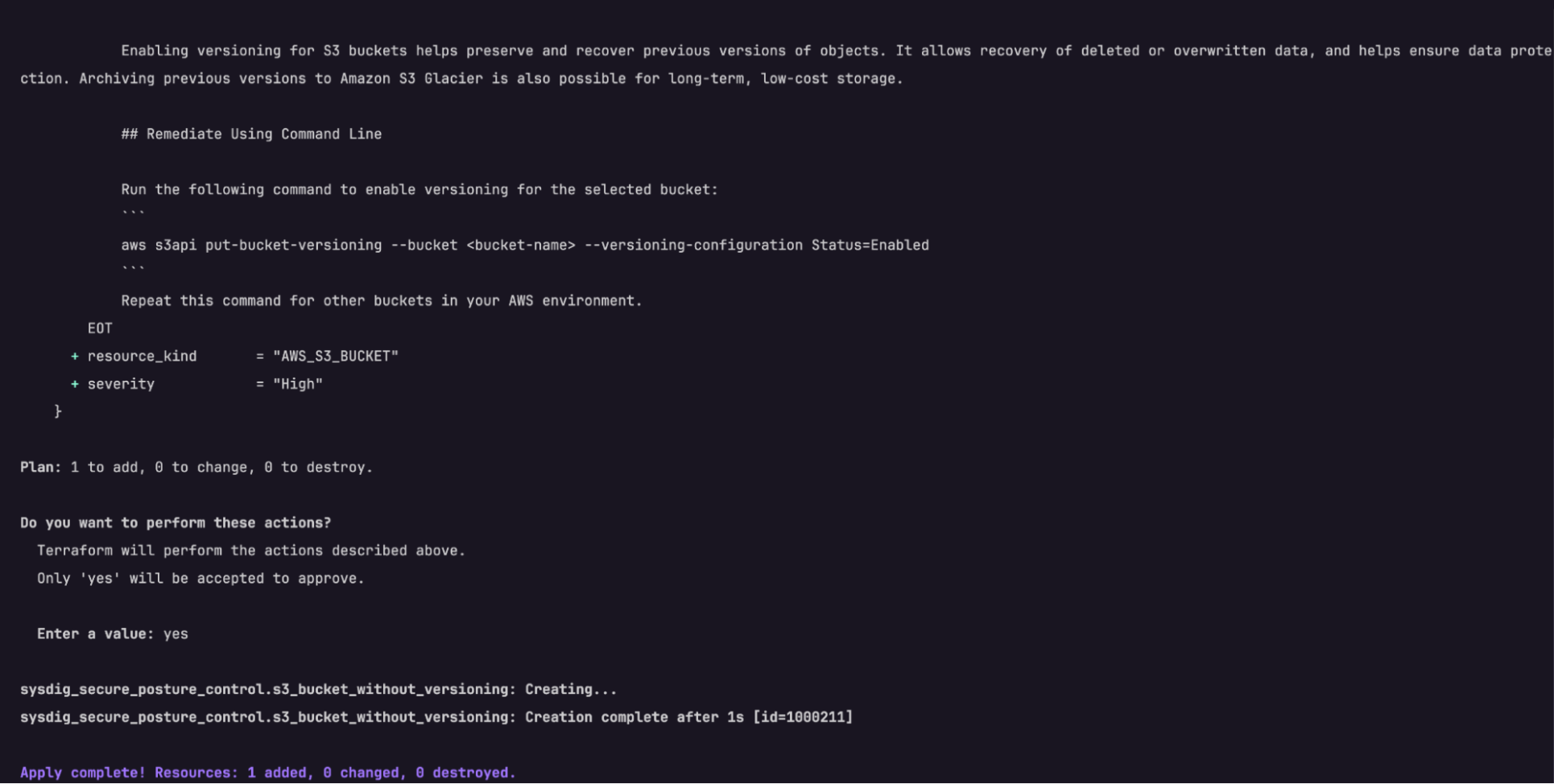This screenshot has height=784, width=1554.
Task: Click the green plus before severity
Action: 74,385
